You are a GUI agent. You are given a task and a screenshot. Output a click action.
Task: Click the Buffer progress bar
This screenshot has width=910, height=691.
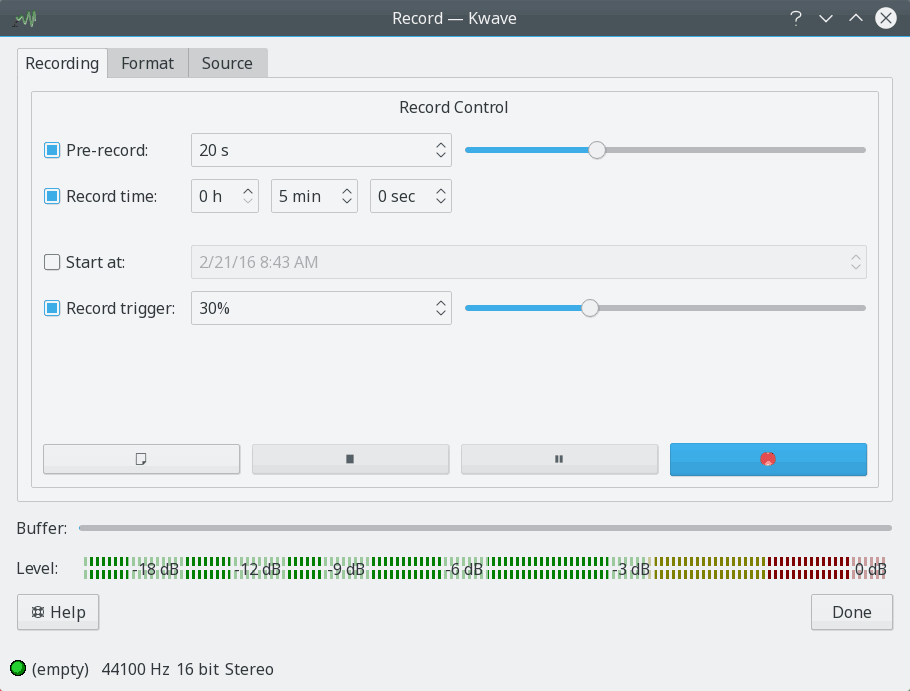point(485,528)
